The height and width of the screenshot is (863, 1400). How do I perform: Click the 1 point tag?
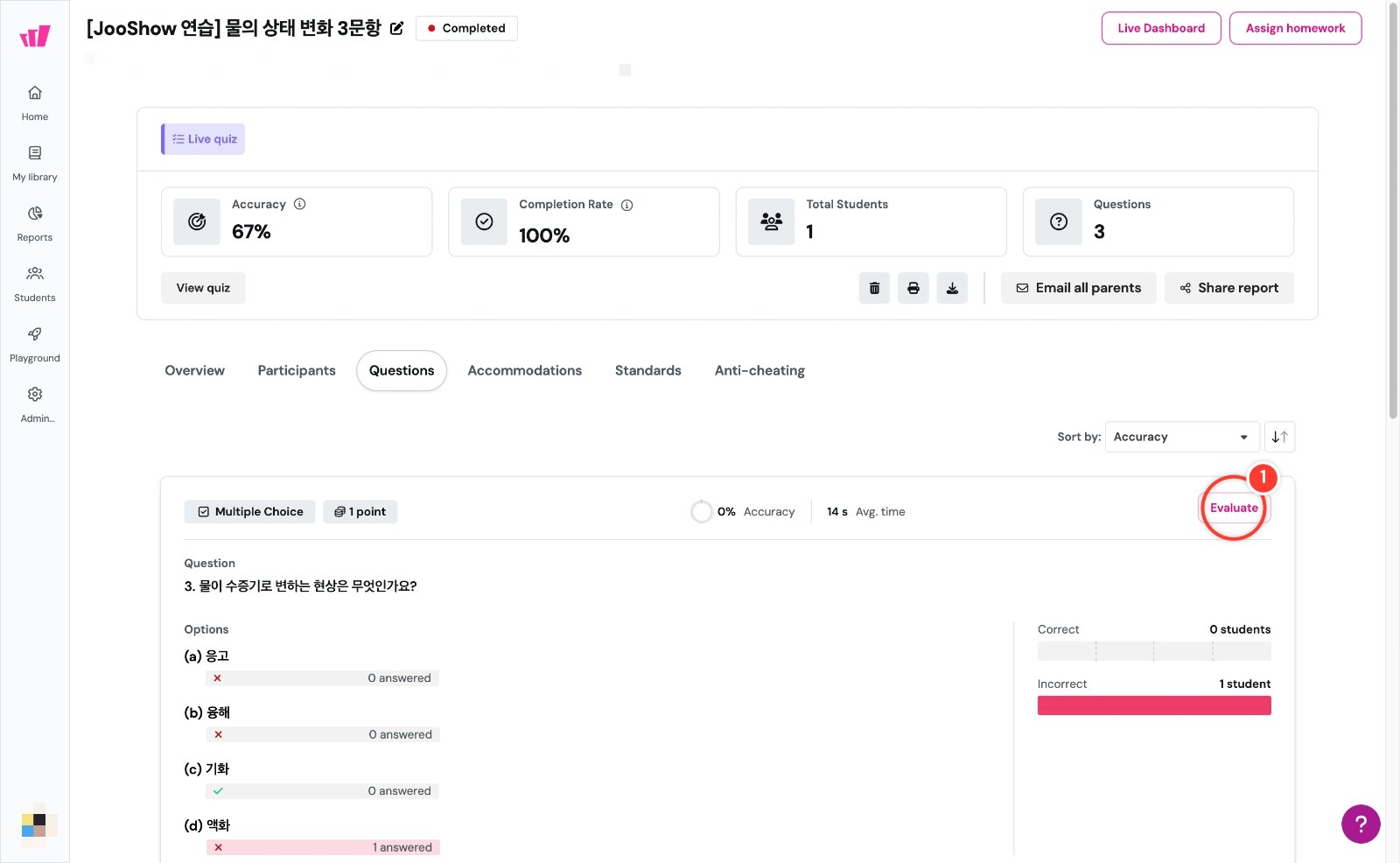[360, 512]
